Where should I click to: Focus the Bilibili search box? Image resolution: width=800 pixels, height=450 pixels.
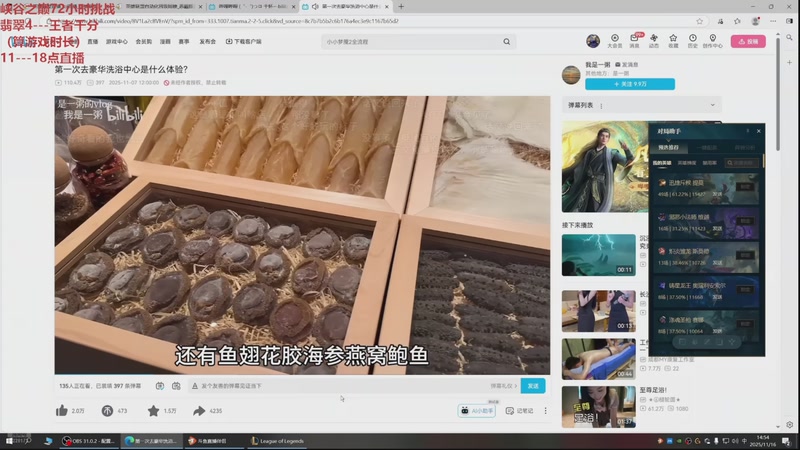(x=411, y=42)
